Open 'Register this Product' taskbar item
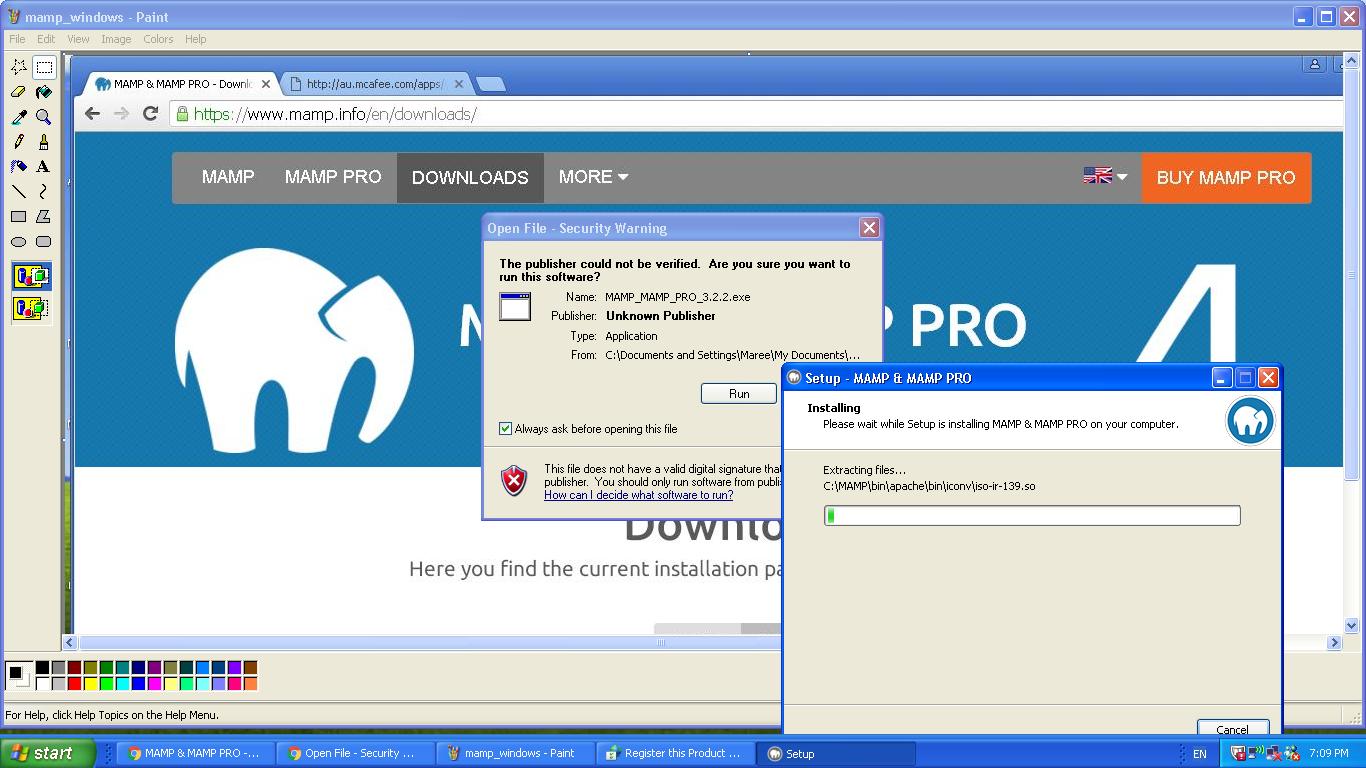The width and height of the screenshot is (1366, 768). pos(676,753)
